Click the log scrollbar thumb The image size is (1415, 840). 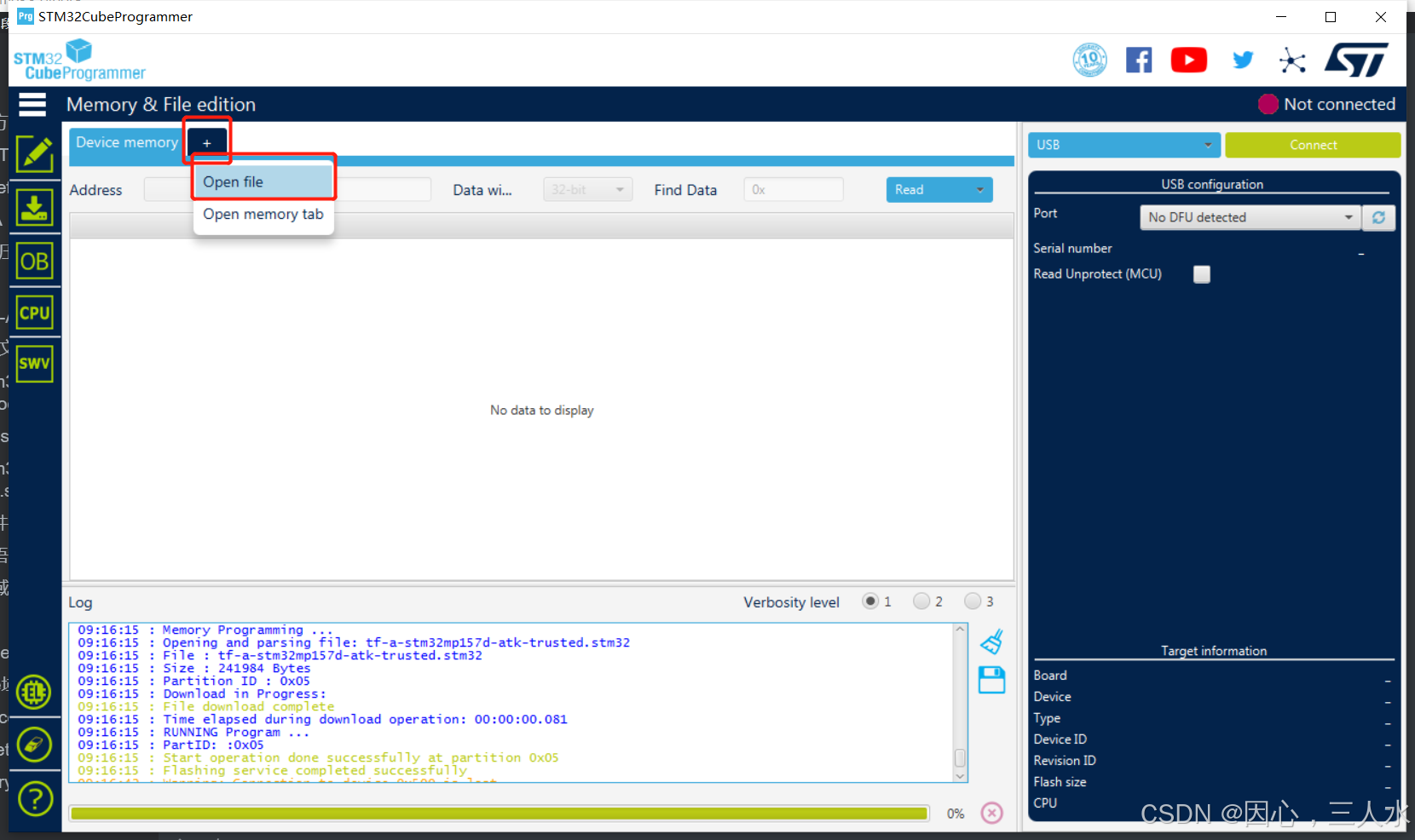960,757
